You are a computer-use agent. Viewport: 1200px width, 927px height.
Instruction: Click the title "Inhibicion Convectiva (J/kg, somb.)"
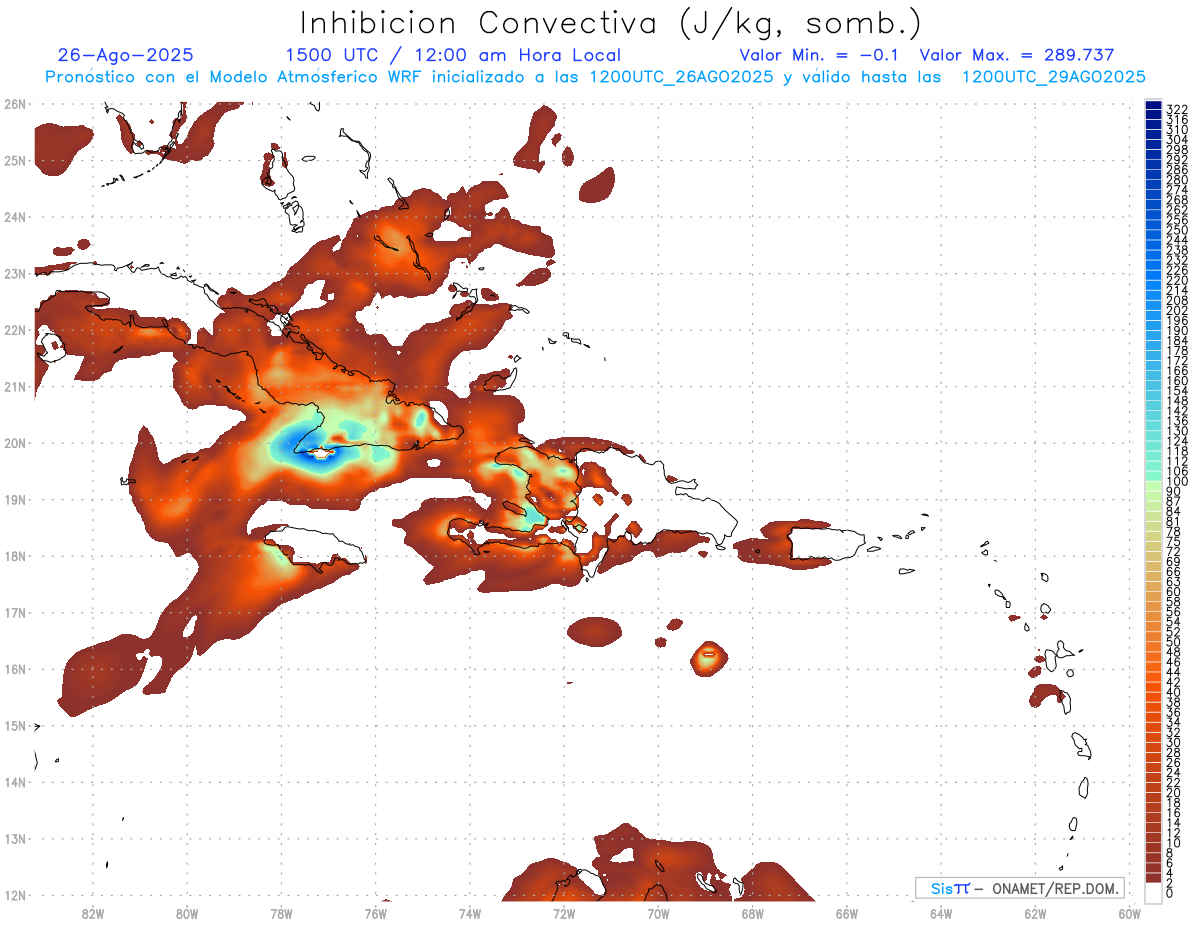point(610,23)
